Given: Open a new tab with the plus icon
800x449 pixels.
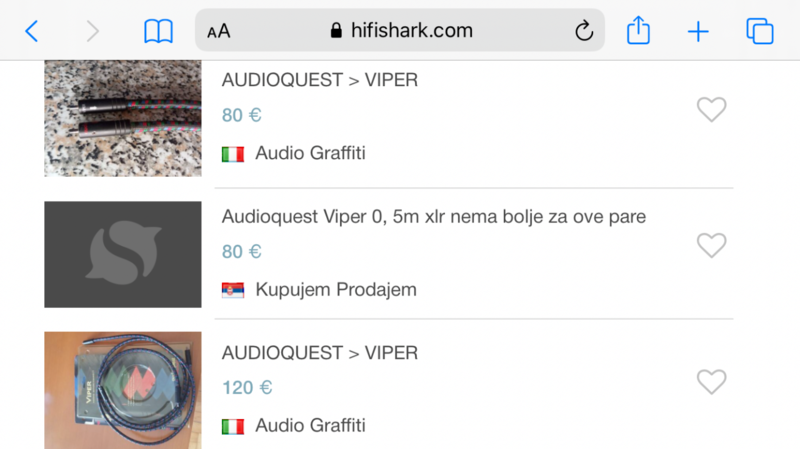Looking at the screenshot, I should click(698, 31).
